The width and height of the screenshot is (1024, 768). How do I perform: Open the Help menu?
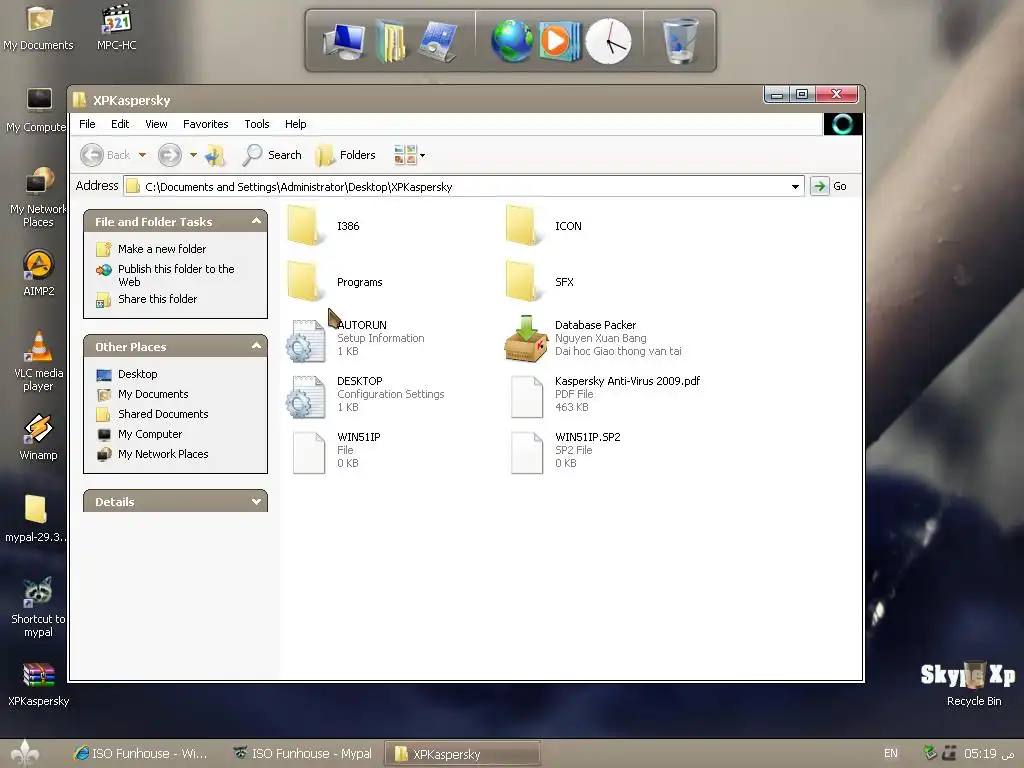tap(295, 124)
